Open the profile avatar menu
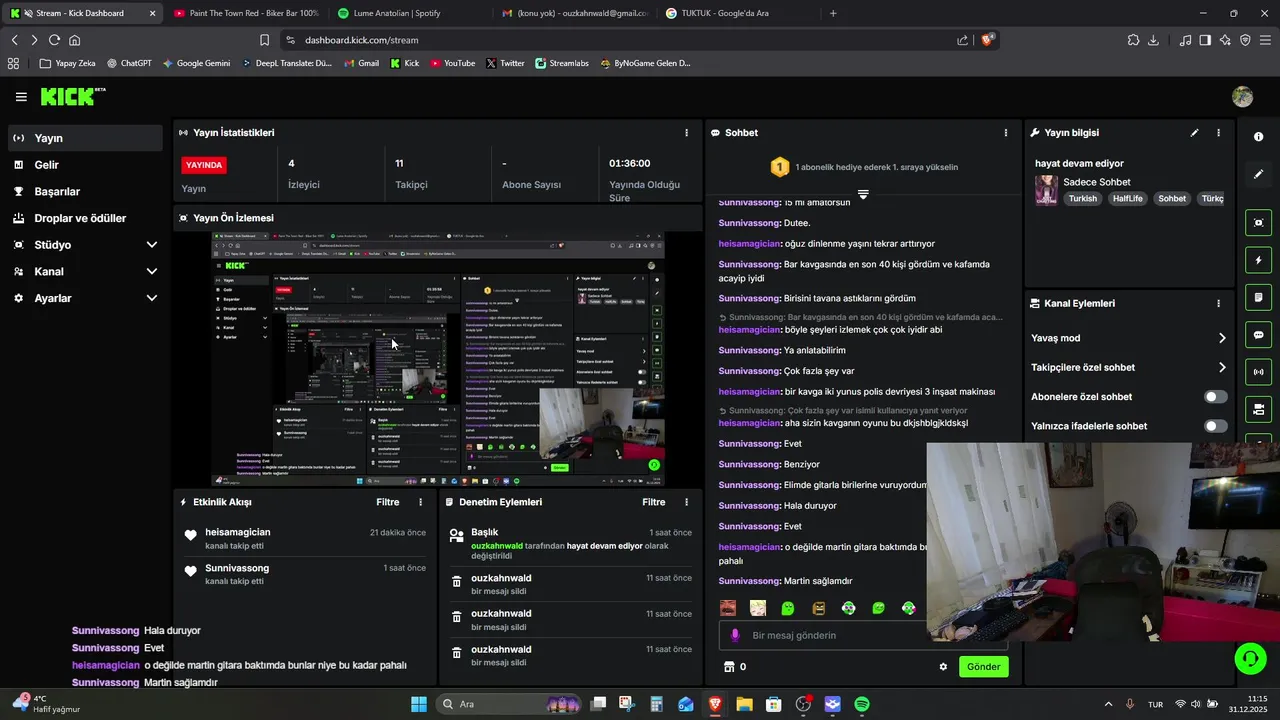Viewport: 1280px width, 720px height. coord(1242,97)
